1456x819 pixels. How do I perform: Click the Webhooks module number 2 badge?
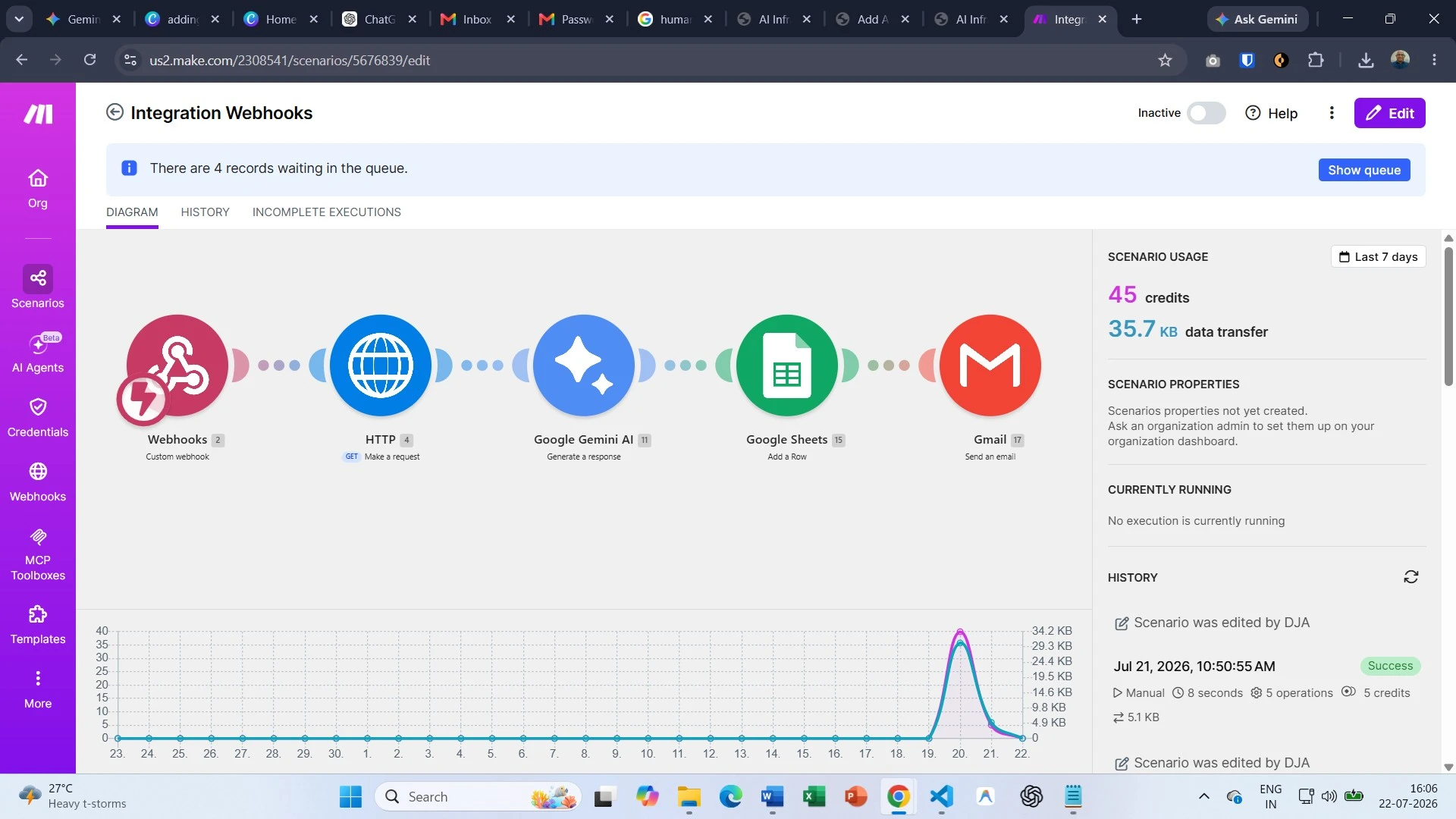pyautogui.click(x=218, y=440)
